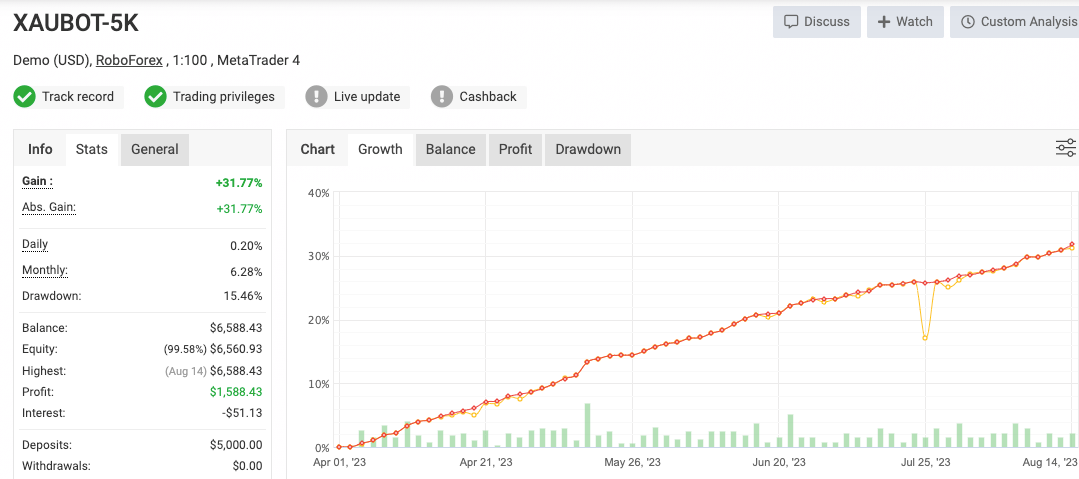The image size is (1079, 479).
Task: Click the Deposits $5,000.00 value
Action: pyautogui.click(x=236, y=445)
